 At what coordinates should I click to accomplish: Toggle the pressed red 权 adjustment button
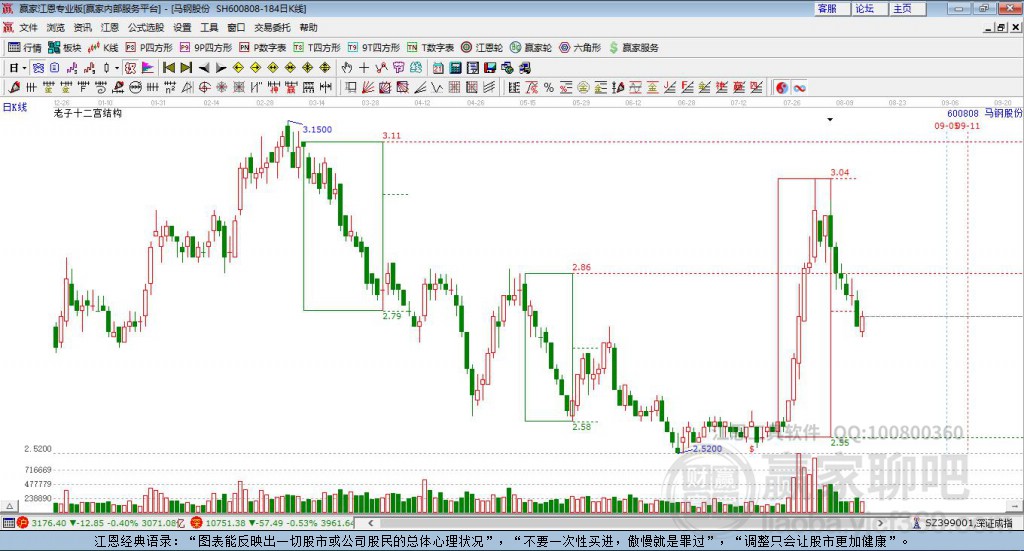(130, 68)
